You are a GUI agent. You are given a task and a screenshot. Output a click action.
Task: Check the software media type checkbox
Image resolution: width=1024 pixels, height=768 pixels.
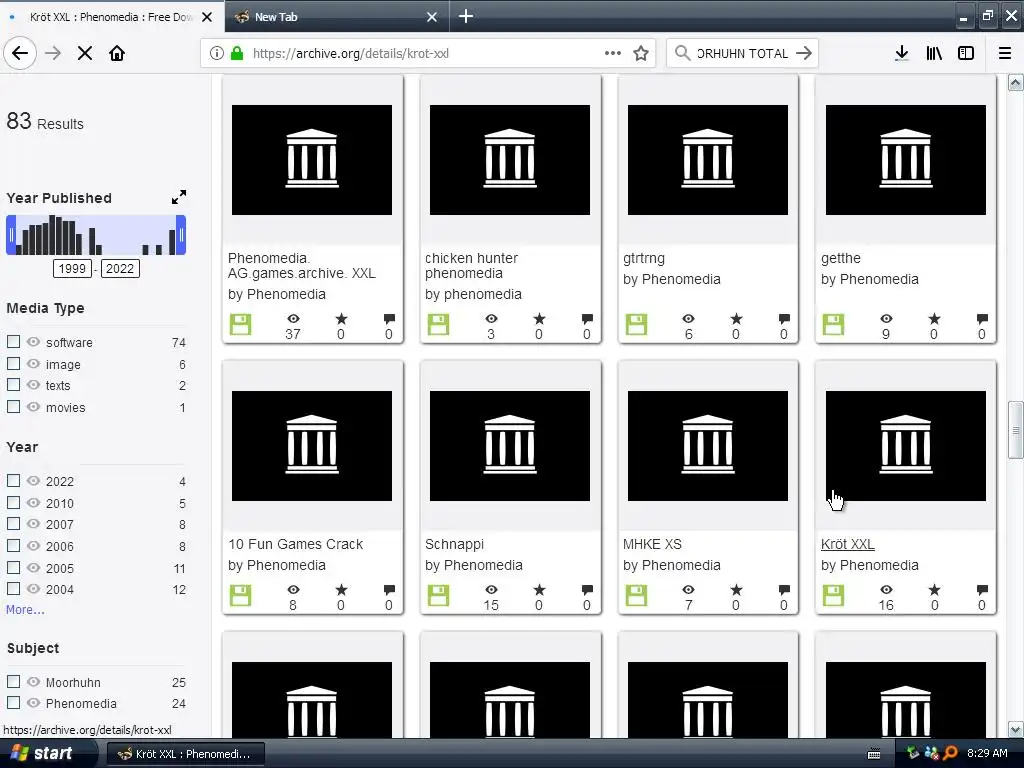point(13,342)
